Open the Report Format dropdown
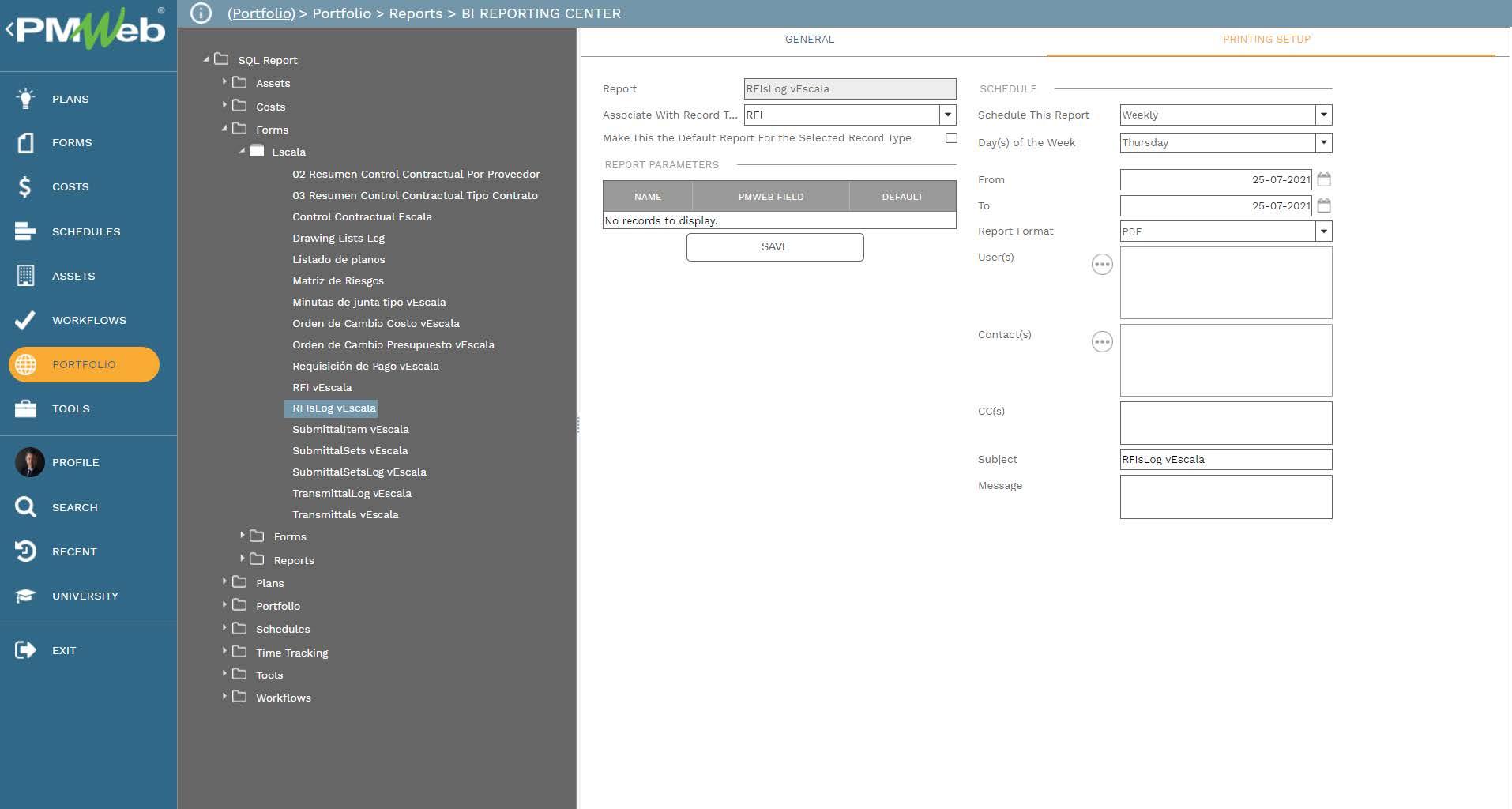Image resolution: width=1512 pixels, height=809 pixels. tap(1323, 231)
